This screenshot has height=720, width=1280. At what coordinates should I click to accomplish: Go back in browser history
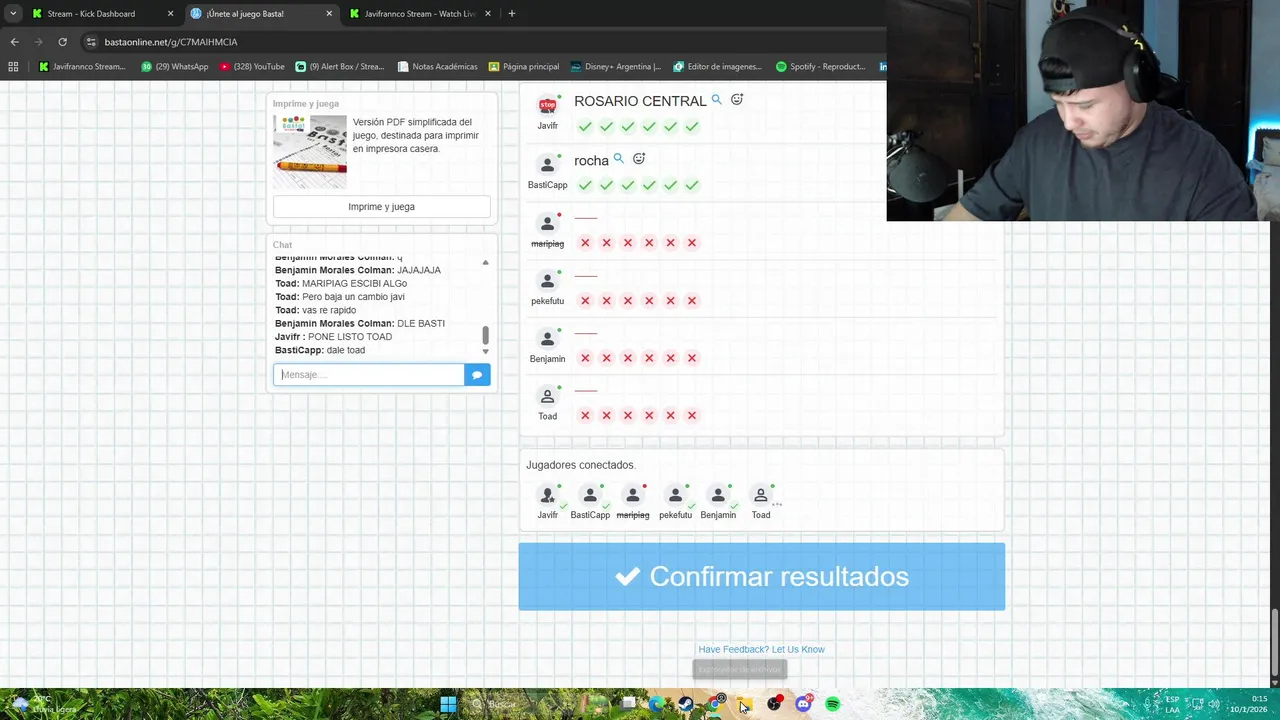pyautogui.click(x=14, y=42)
